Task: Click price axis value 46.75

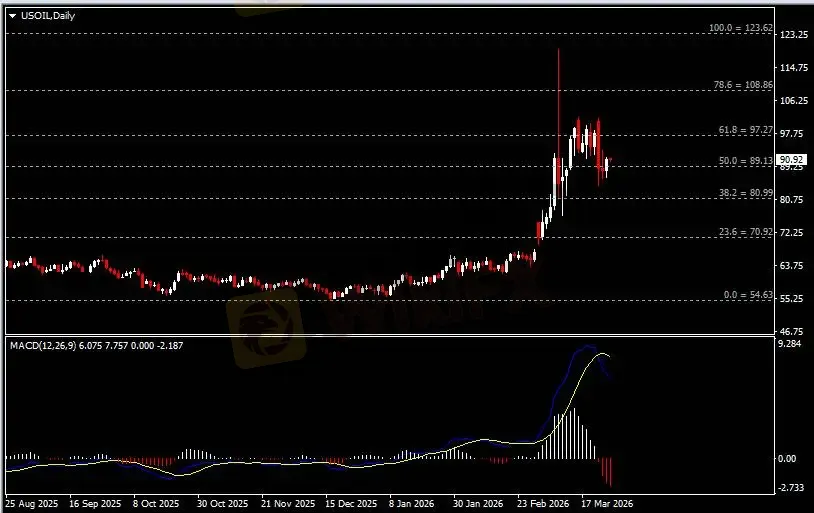Action: click(794, 331)
